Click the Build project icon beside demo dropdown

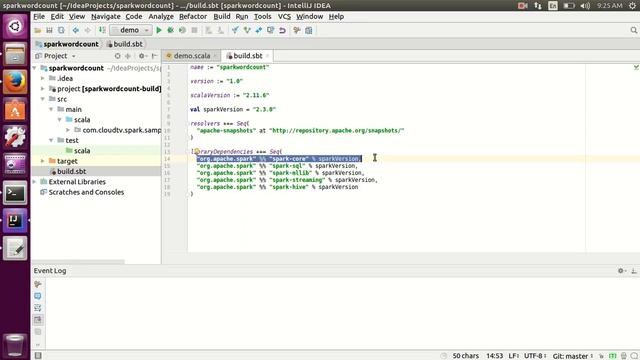point(102,30)
